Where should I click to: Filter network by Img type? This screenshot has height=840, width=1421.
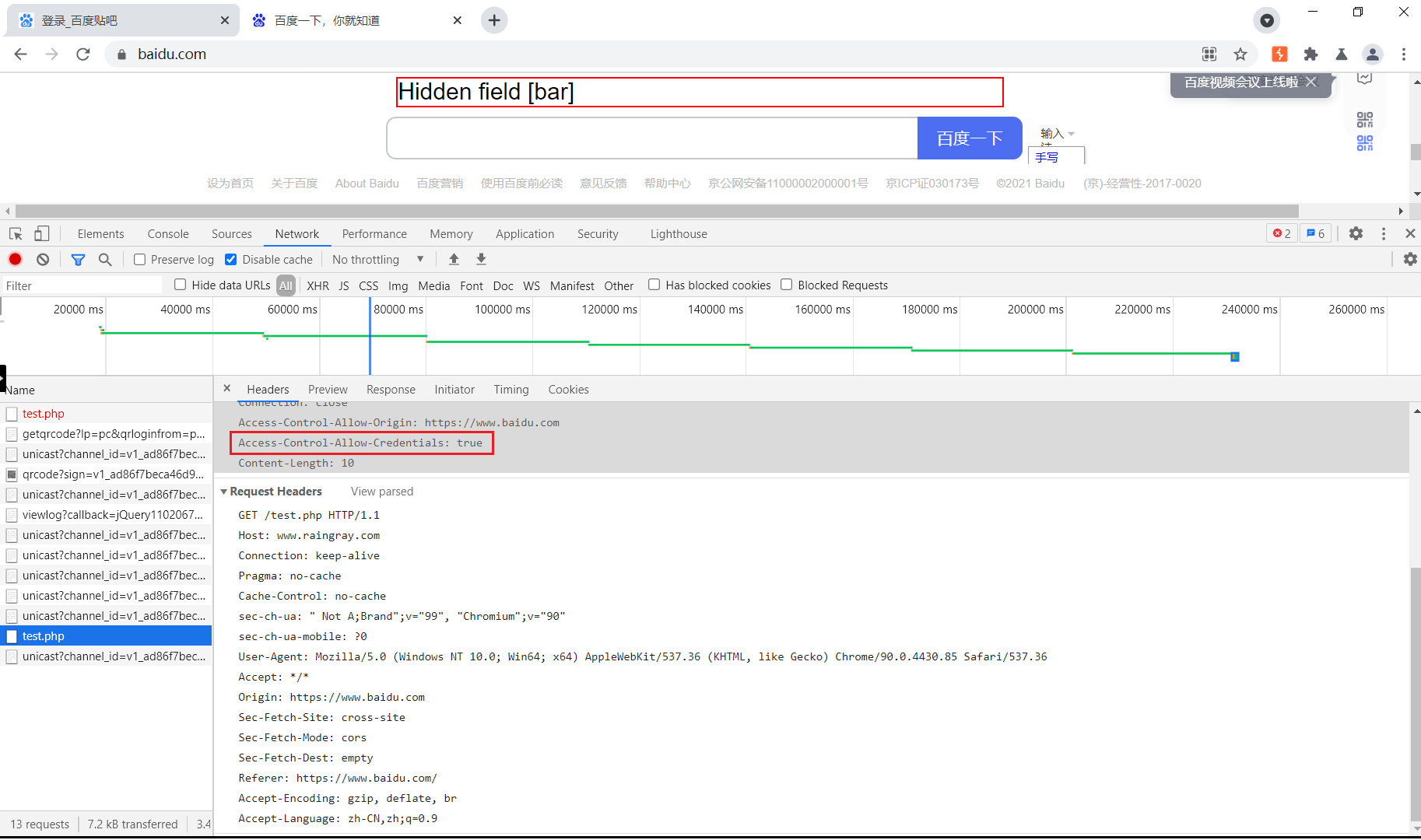click(x=398, y=285)
